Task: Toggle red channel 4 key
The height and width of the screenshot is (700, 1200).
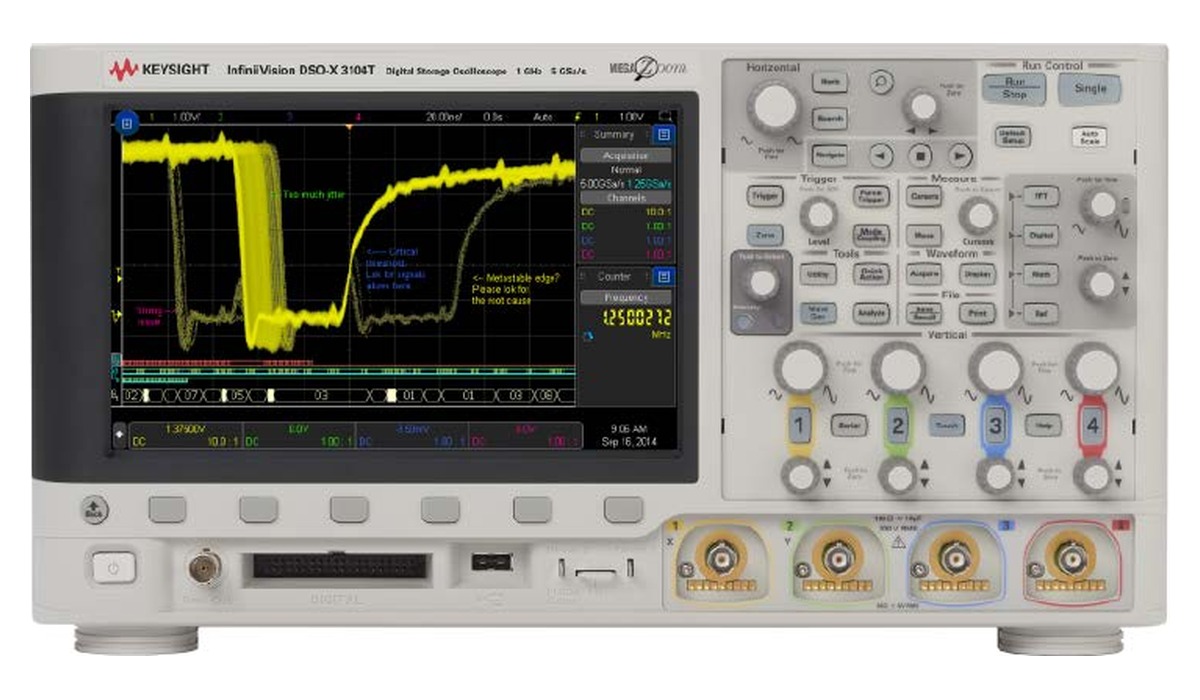Action: click(1092, 426)
